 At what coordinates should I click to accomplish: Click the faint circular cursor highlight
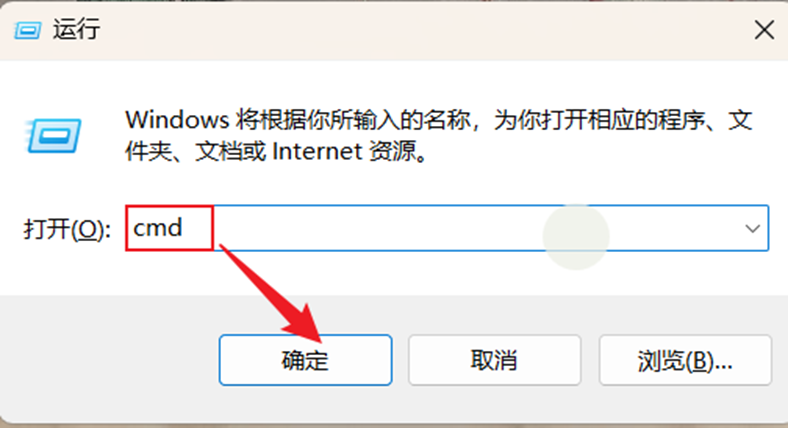[576, 237]
